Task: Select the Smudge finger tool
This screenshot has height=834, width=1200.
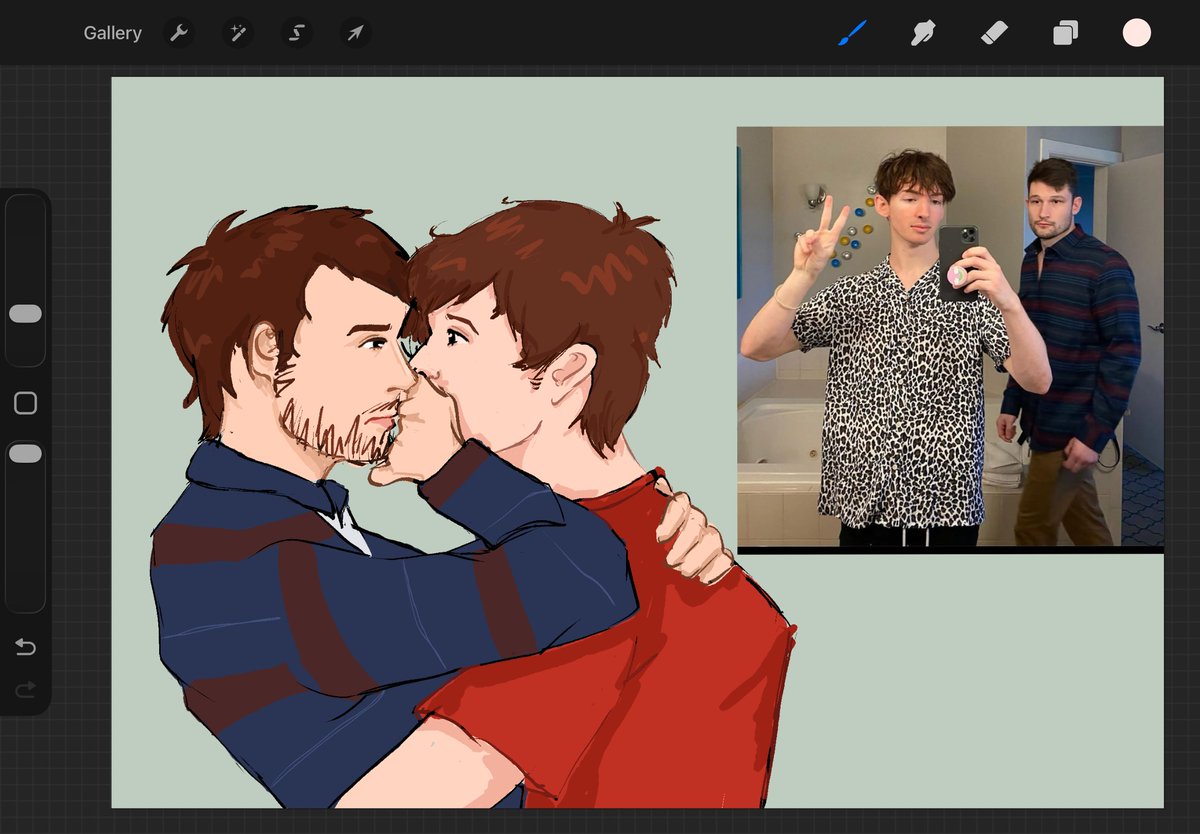Action: (x=922, y=33)
